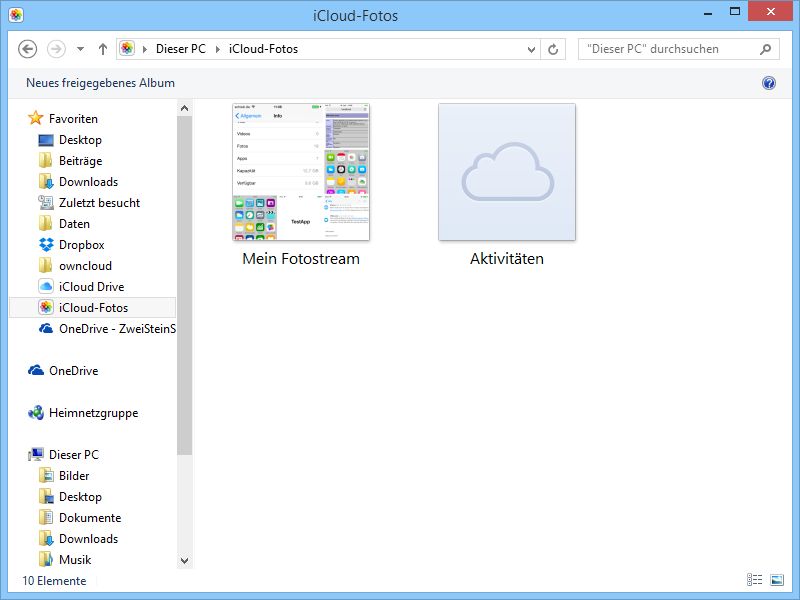Open Desktop under Dieser PC
This screenshot has width=800, height=600.
pos(80,496)
